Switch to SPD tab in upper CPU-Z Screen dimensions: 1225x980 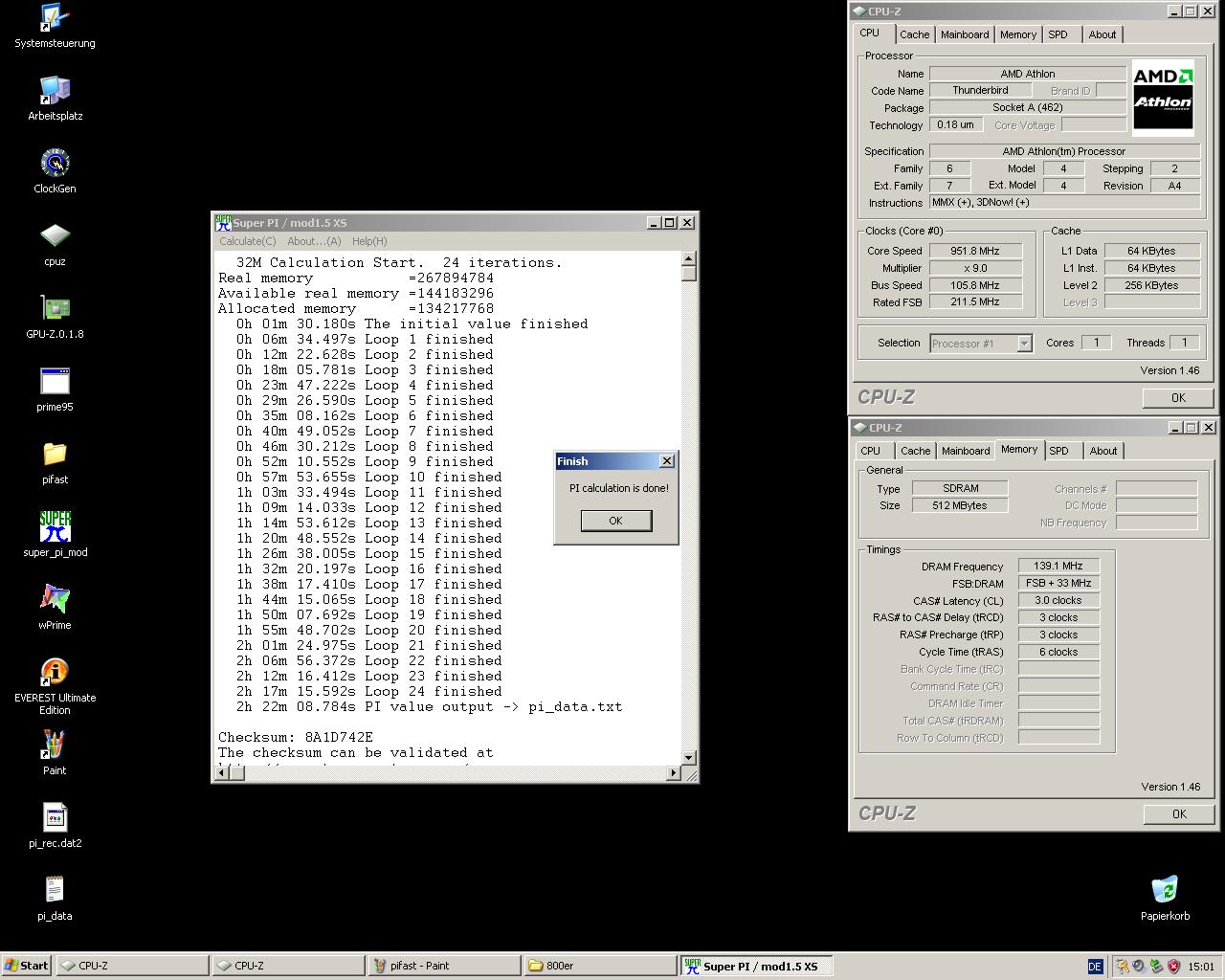click(1058, 34)
